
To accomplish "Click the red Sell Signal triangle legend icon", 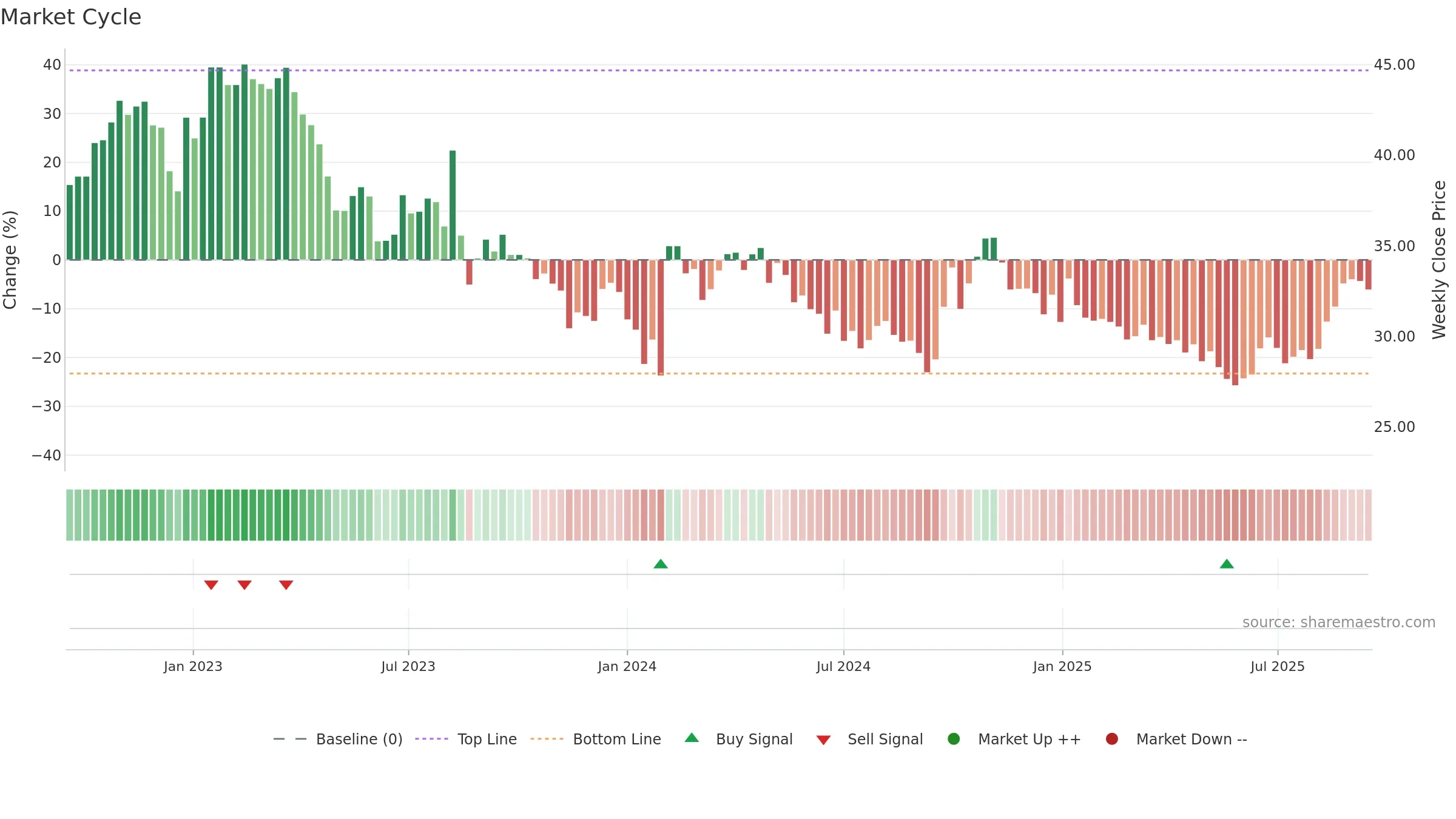I will 823,740.
